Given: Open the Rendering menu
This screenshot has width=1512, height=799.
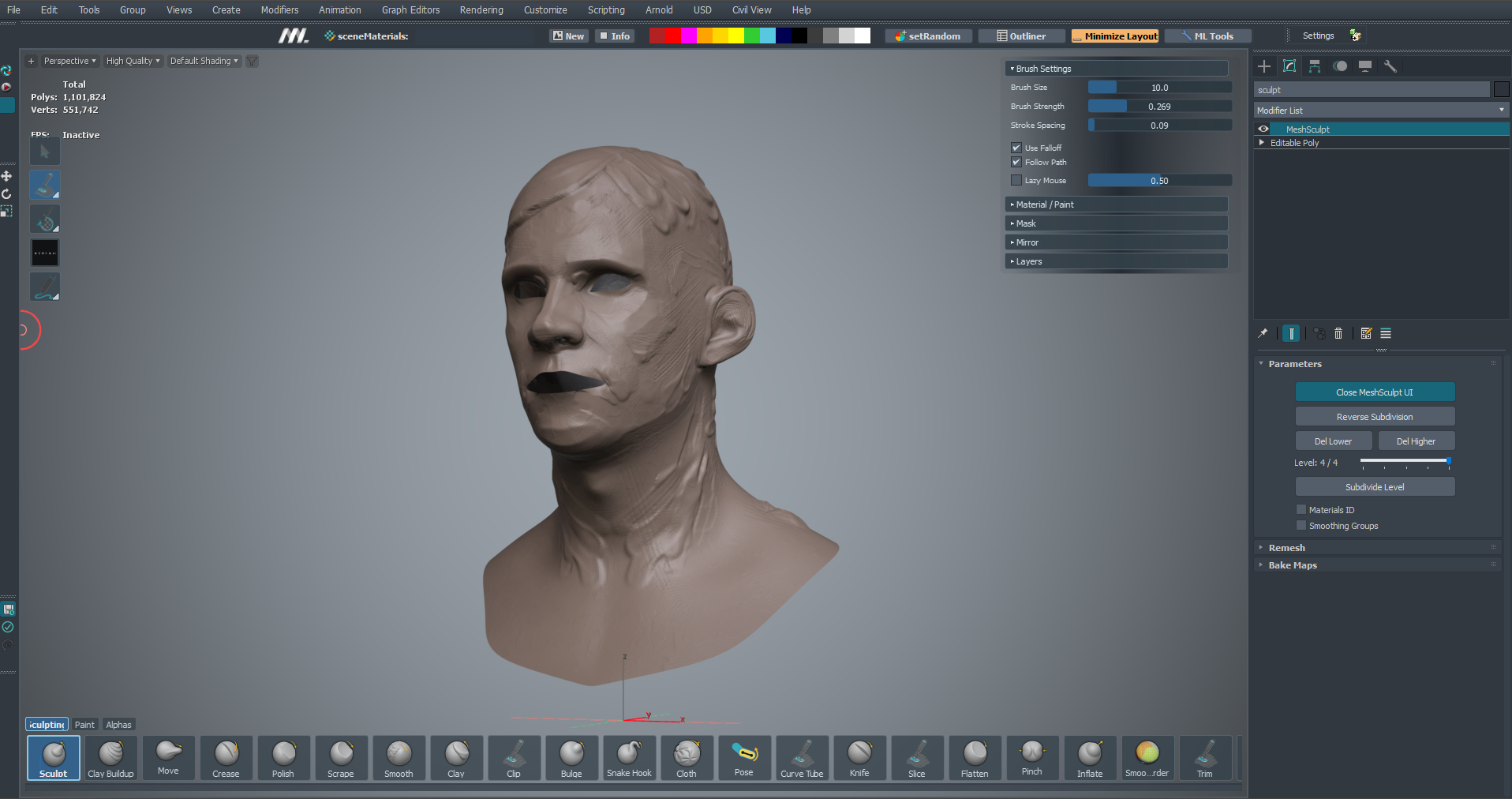Looking at the screenshot, I should point(481,10).
